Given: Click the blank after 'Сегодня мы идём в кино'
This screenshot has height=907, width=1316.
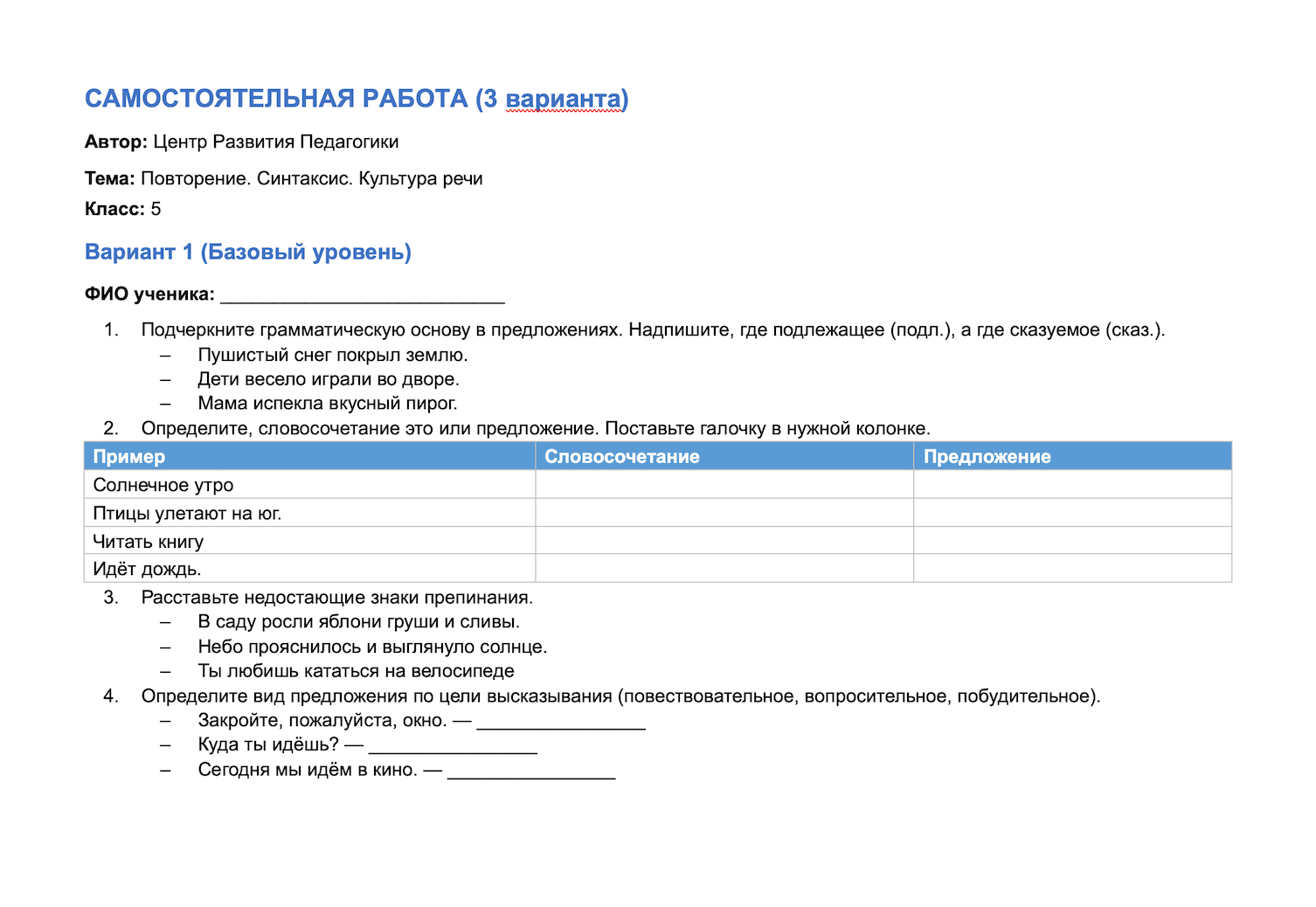Looking at the screenshot, I should 531,771.
